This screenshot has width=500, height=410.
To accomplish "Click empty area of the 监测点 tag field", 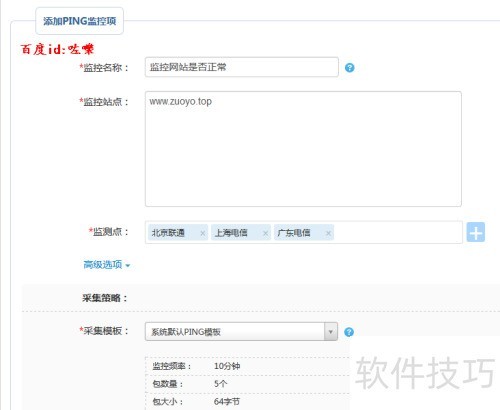I will pyautogui.click(x=397, y=232).
